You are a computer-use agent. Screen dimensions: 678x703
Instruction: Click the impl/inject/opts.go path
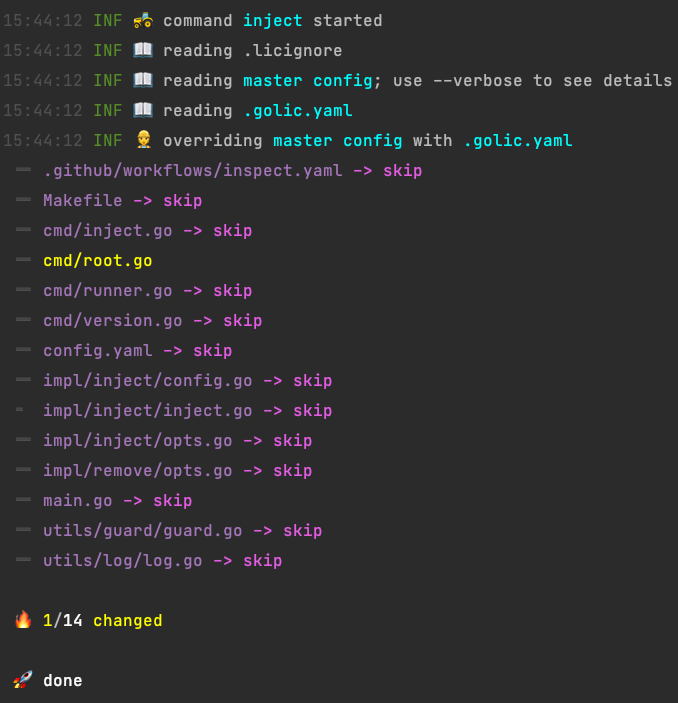tap(138, 441)
